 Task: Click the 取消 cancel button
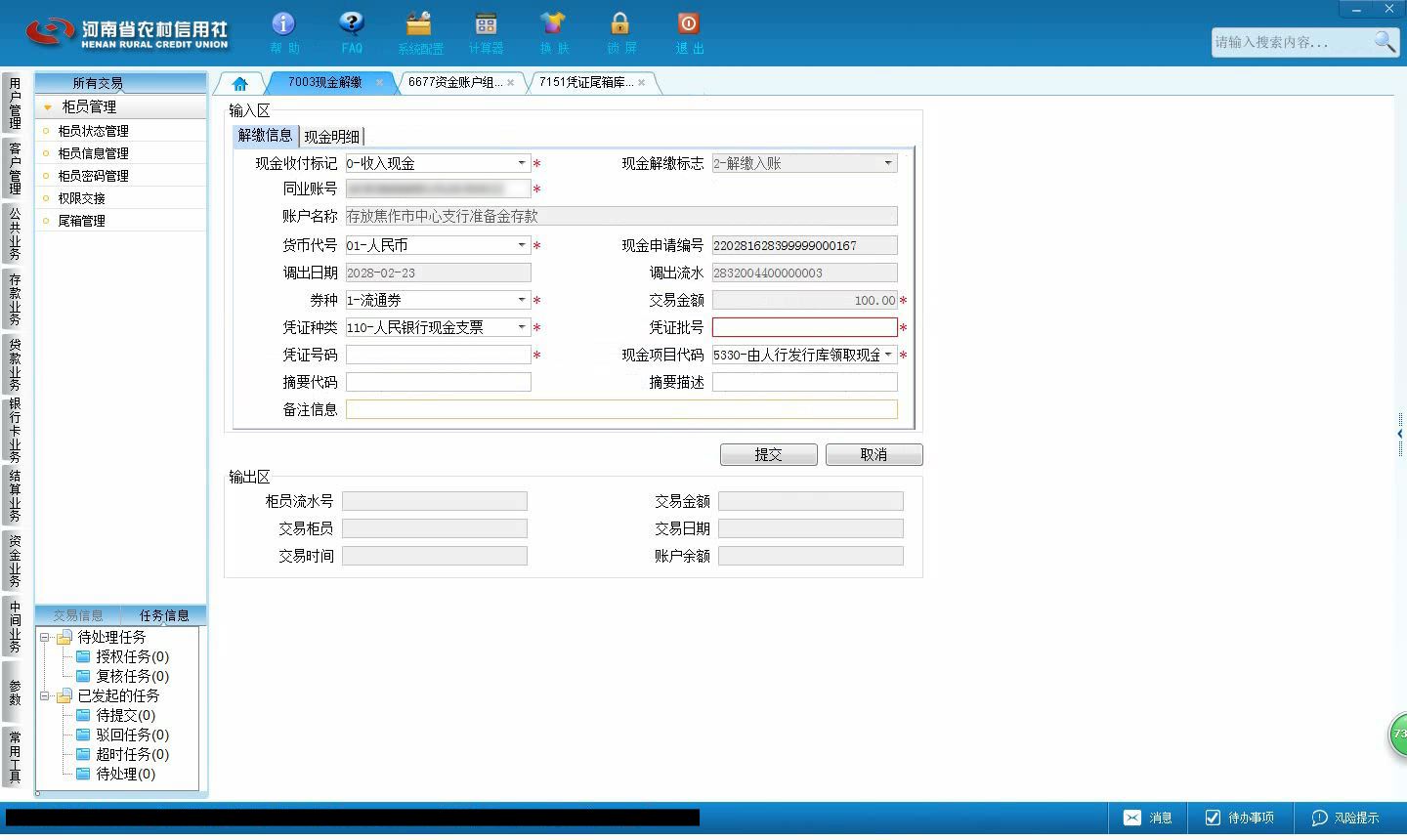tap(874, 454)
